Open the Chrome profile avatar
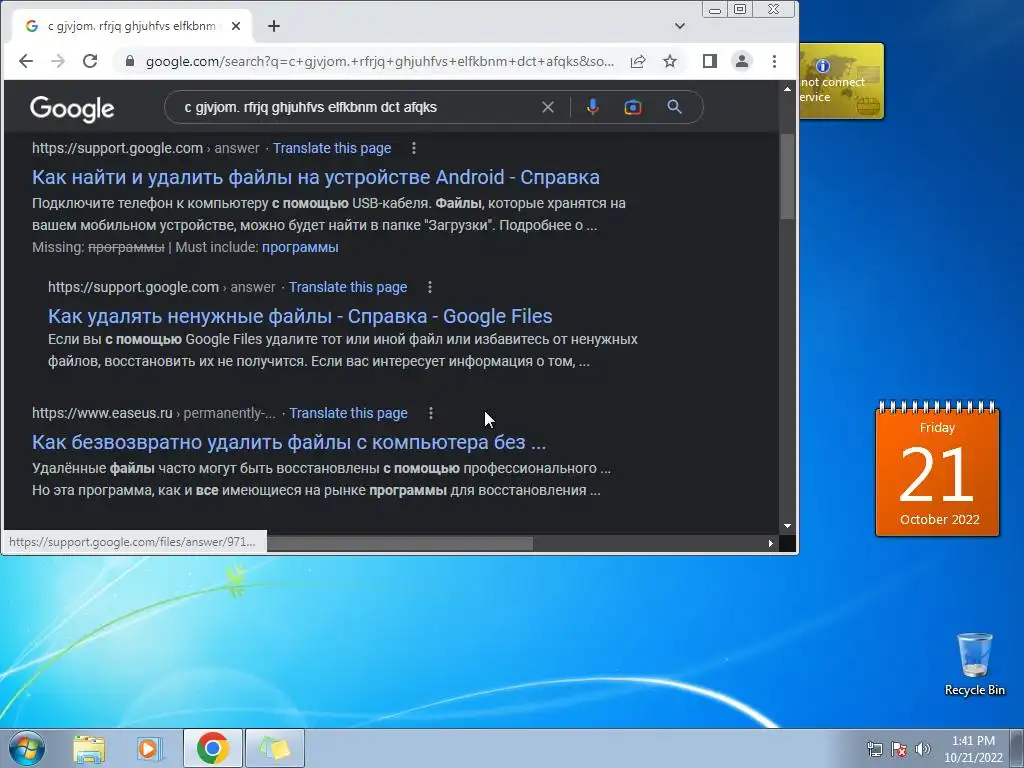 tap(742, 61)
